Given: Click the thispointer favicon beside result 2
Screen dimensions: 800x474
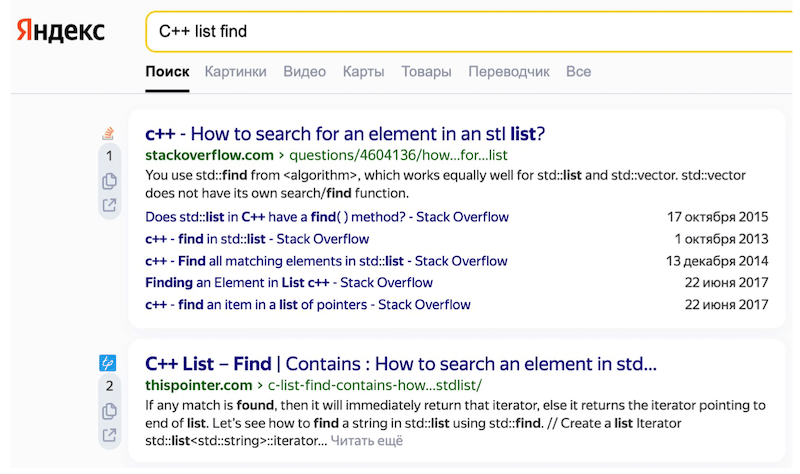Looking at the screenshot, I should [x=108, y=363].
